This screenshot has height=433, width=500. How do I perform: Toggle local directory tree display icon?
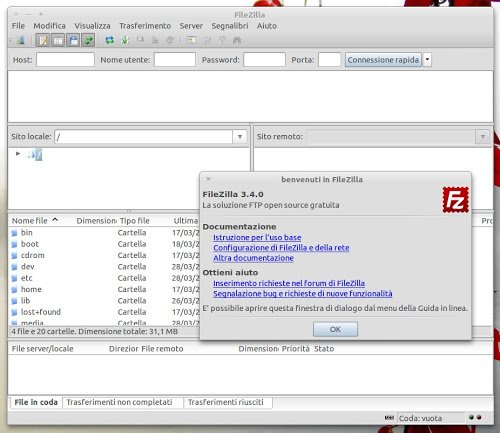pyautogui.click(x=58, y=41)
